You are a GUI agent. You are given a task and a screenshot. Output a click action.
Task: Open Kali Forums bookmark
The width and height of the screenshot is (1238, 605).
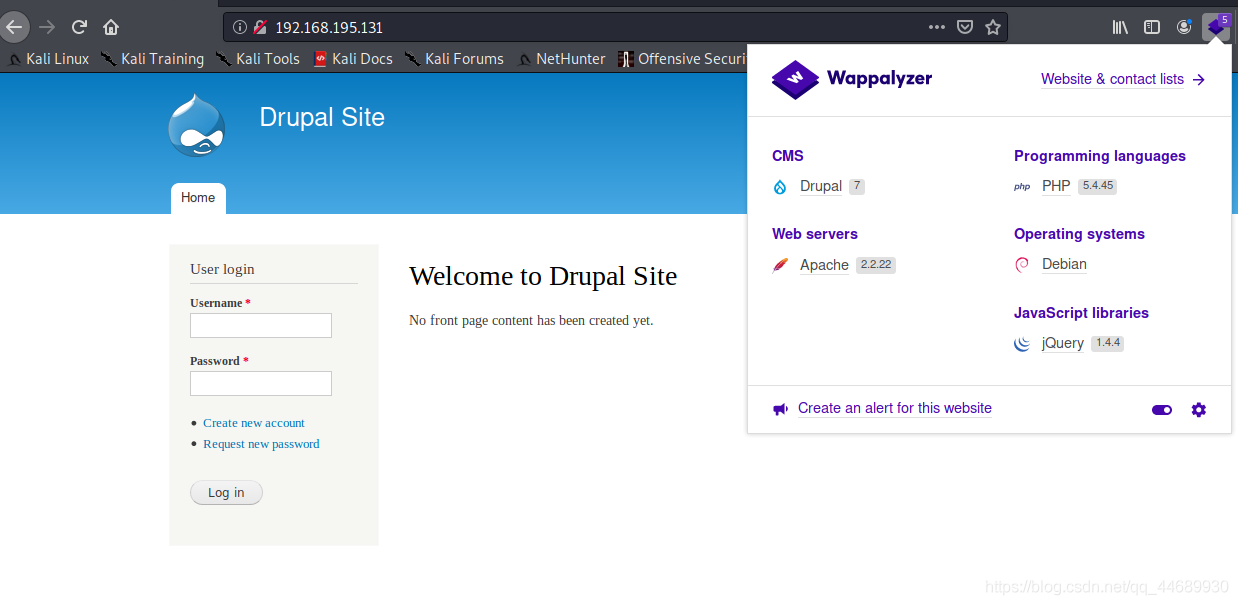click(455, 59)
